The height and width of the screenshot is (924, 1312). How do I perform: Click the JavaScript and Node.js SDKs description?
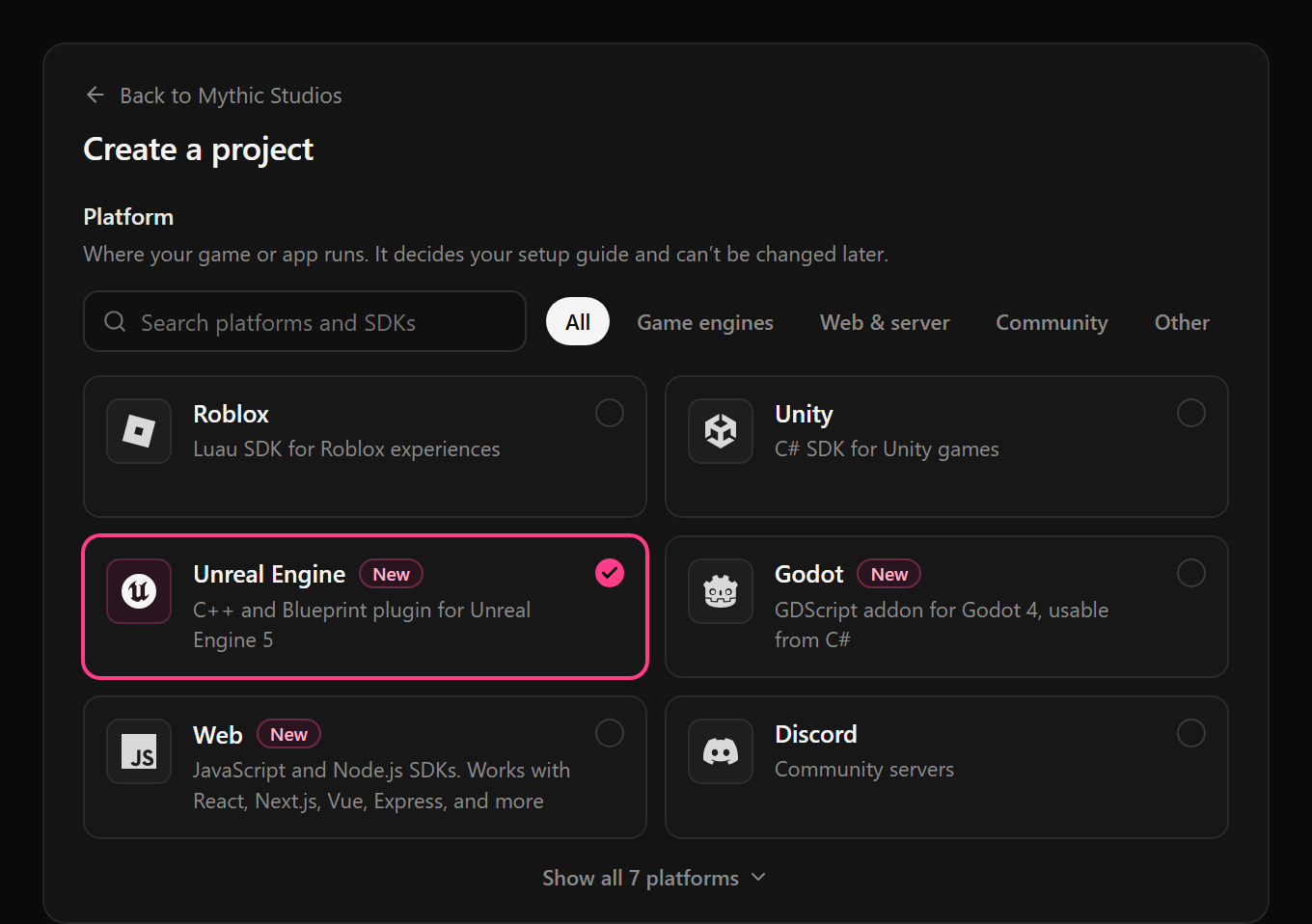point(382,785)
